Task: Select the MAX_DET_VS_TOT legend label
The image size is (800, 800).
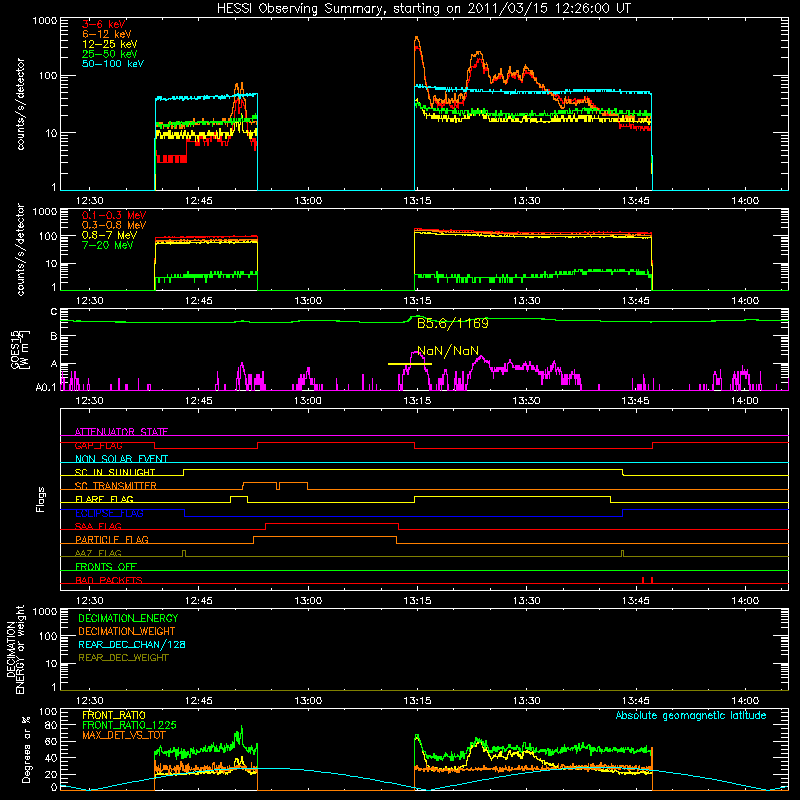Action: coord(124,735)
